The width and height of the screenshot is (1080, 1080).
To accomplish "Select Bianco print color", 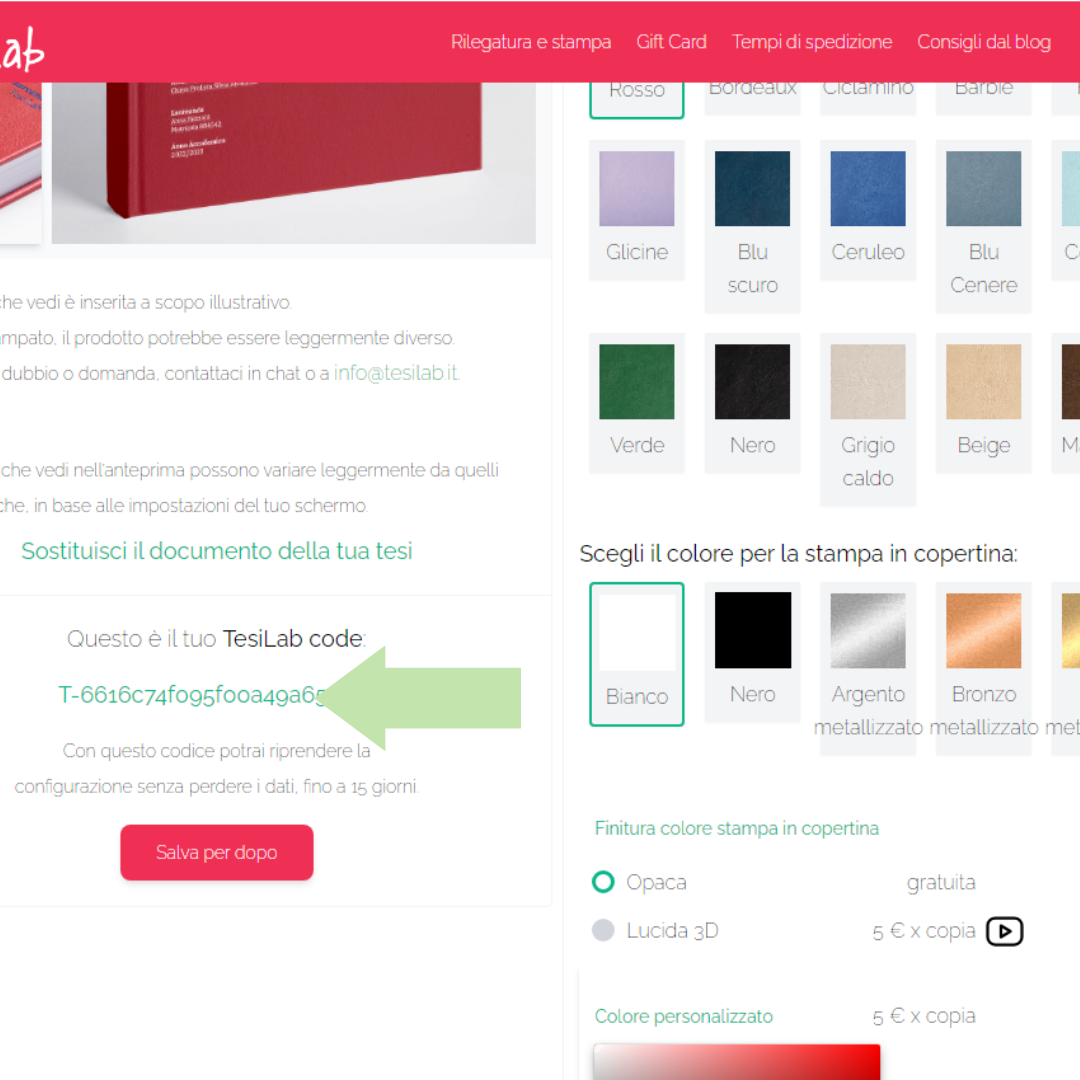I will [x=636, y=654].
